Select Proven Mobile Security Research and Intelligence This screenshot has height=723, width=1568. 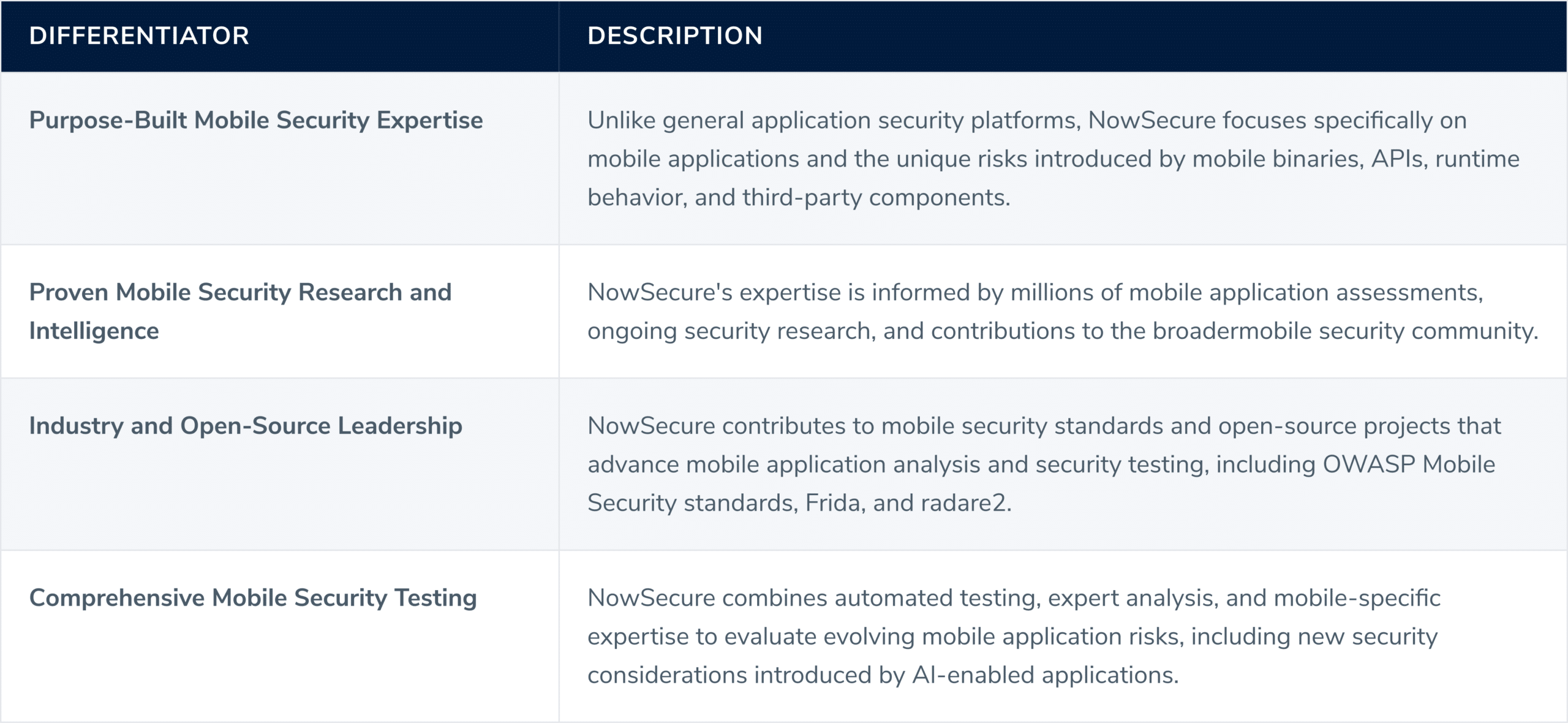pos(240,311)
